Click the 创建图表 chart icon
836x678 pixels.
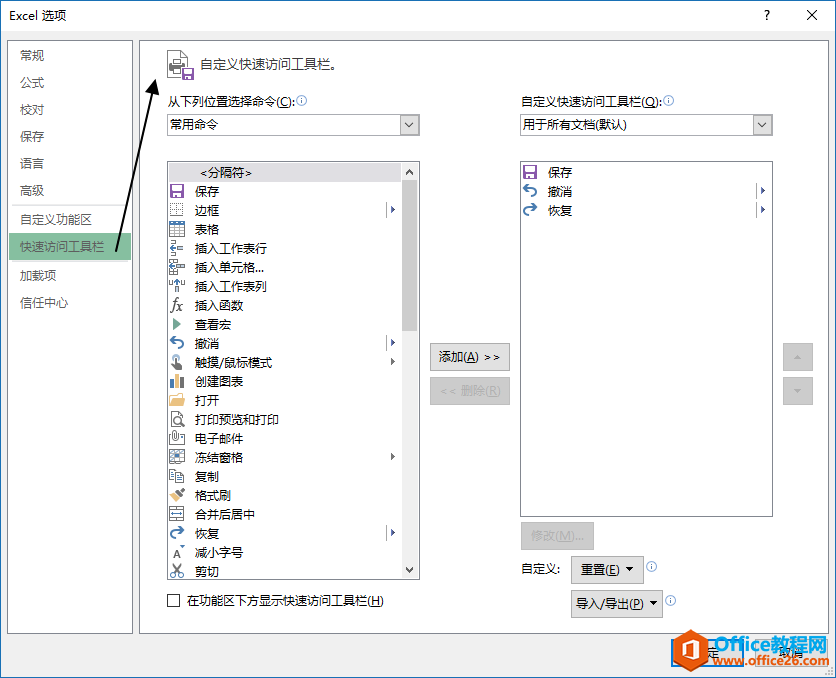[177, 381]
